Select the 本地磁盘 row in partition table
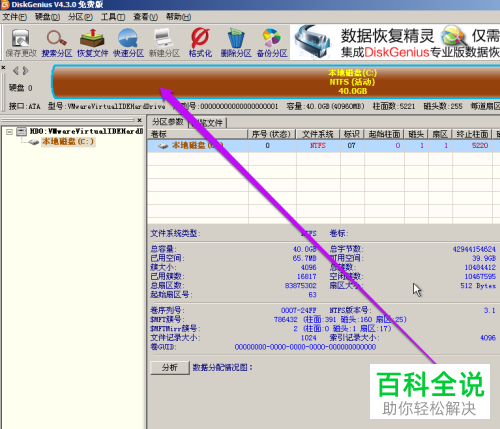 coord(323,146)
